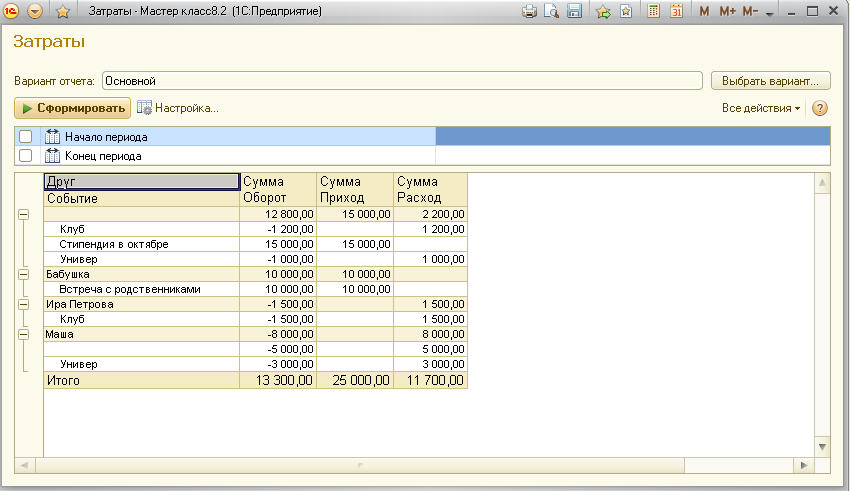Click the M+ memory add button
The image size is (850, 491).
(x=727, y=11)
